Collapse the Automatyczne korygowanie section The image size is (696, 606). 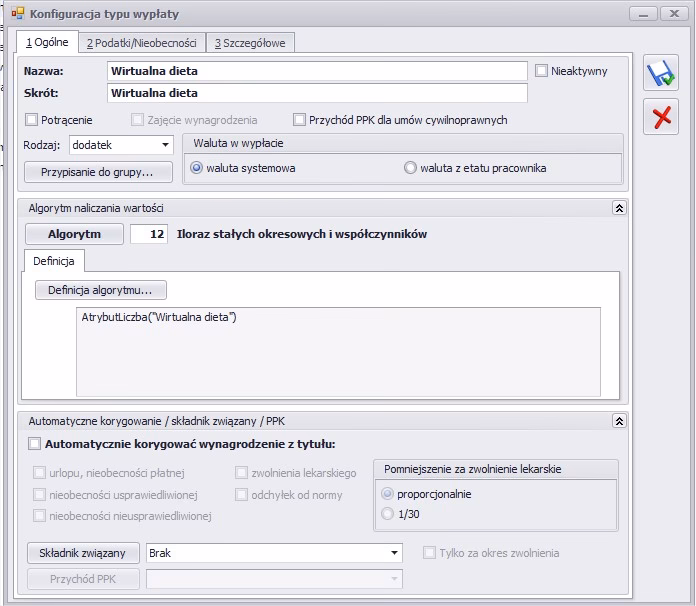point(619,421)
